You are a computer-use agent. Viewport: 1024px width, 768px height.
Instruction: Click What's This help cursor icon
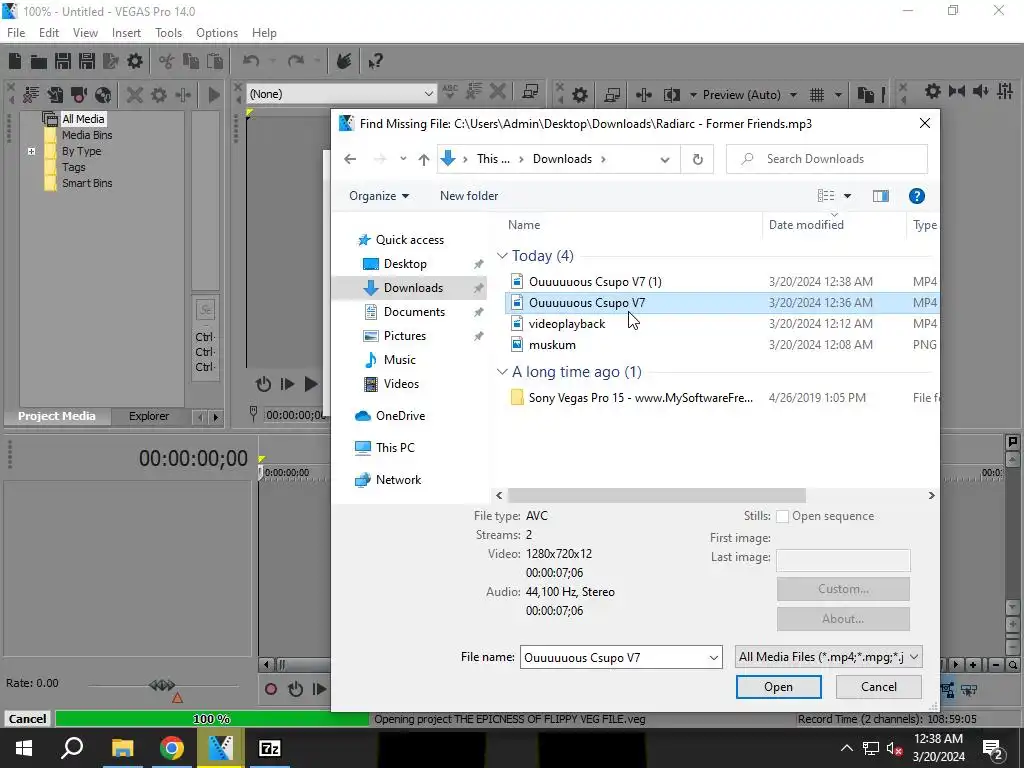tap(375, 61)
